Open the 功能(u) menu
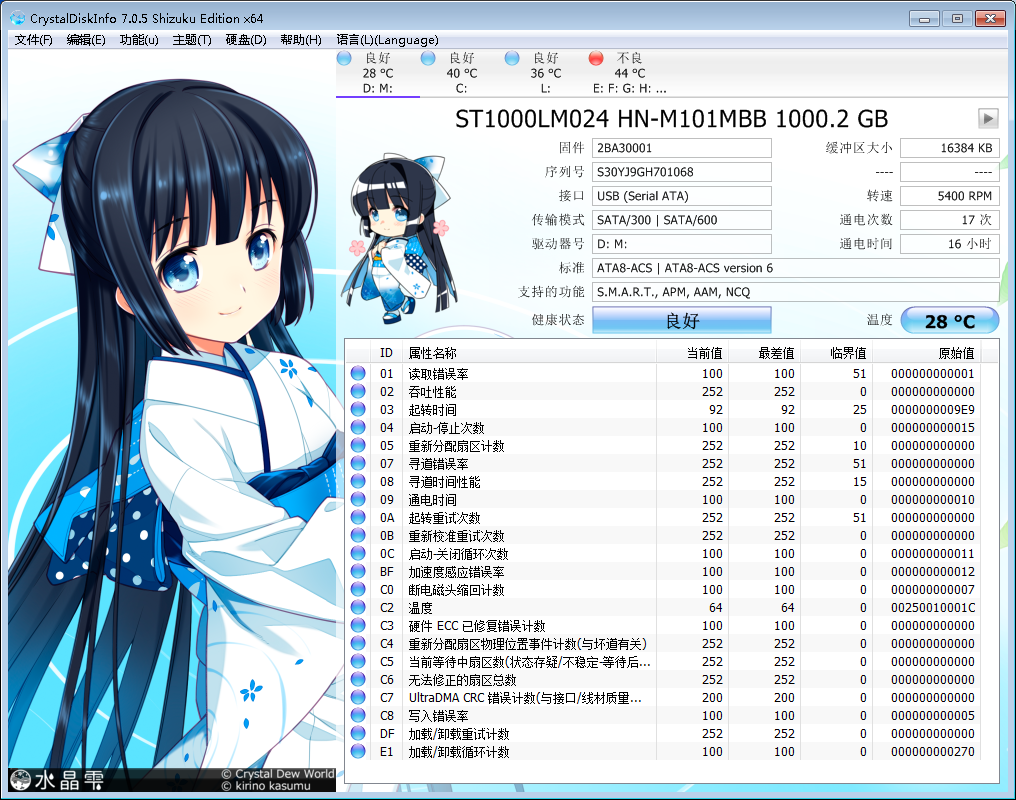 pos(139,40)
